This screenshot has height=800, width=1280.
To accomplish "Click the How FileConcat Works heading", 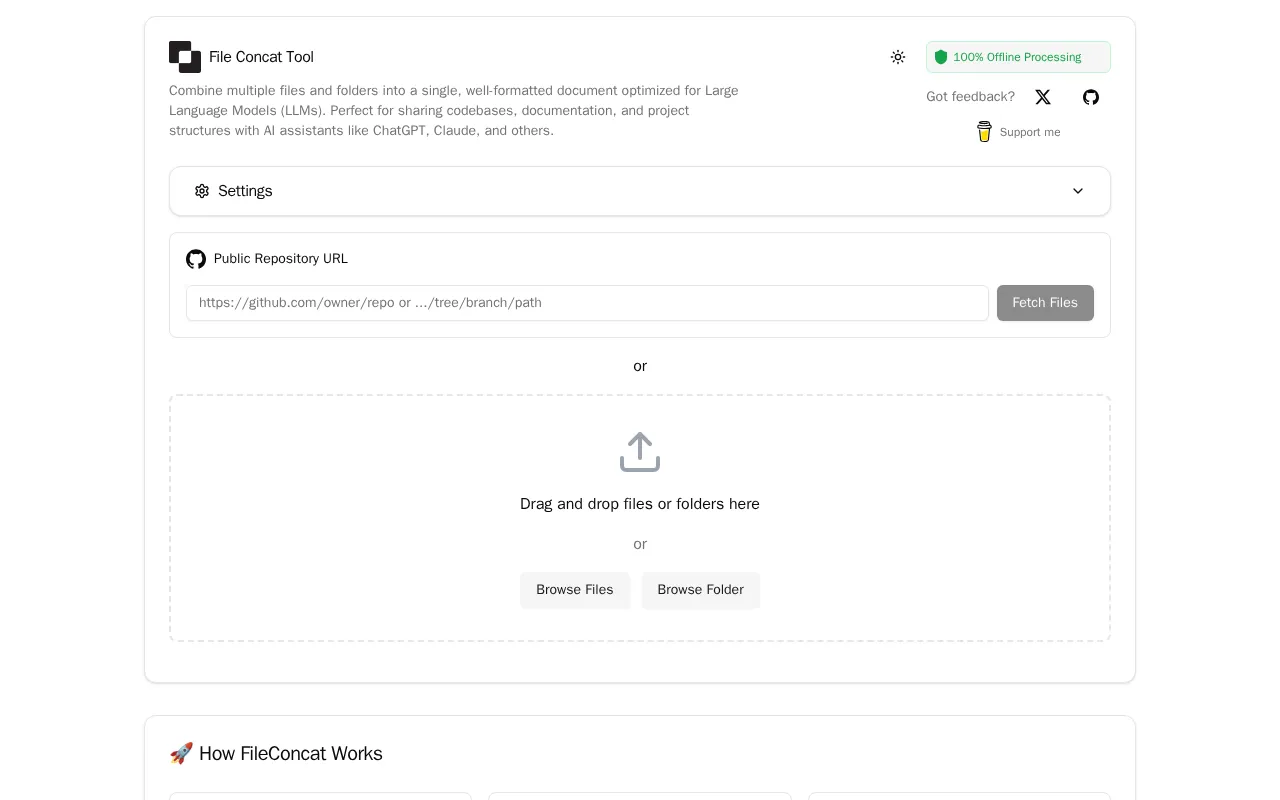I will tap(290, 754).
